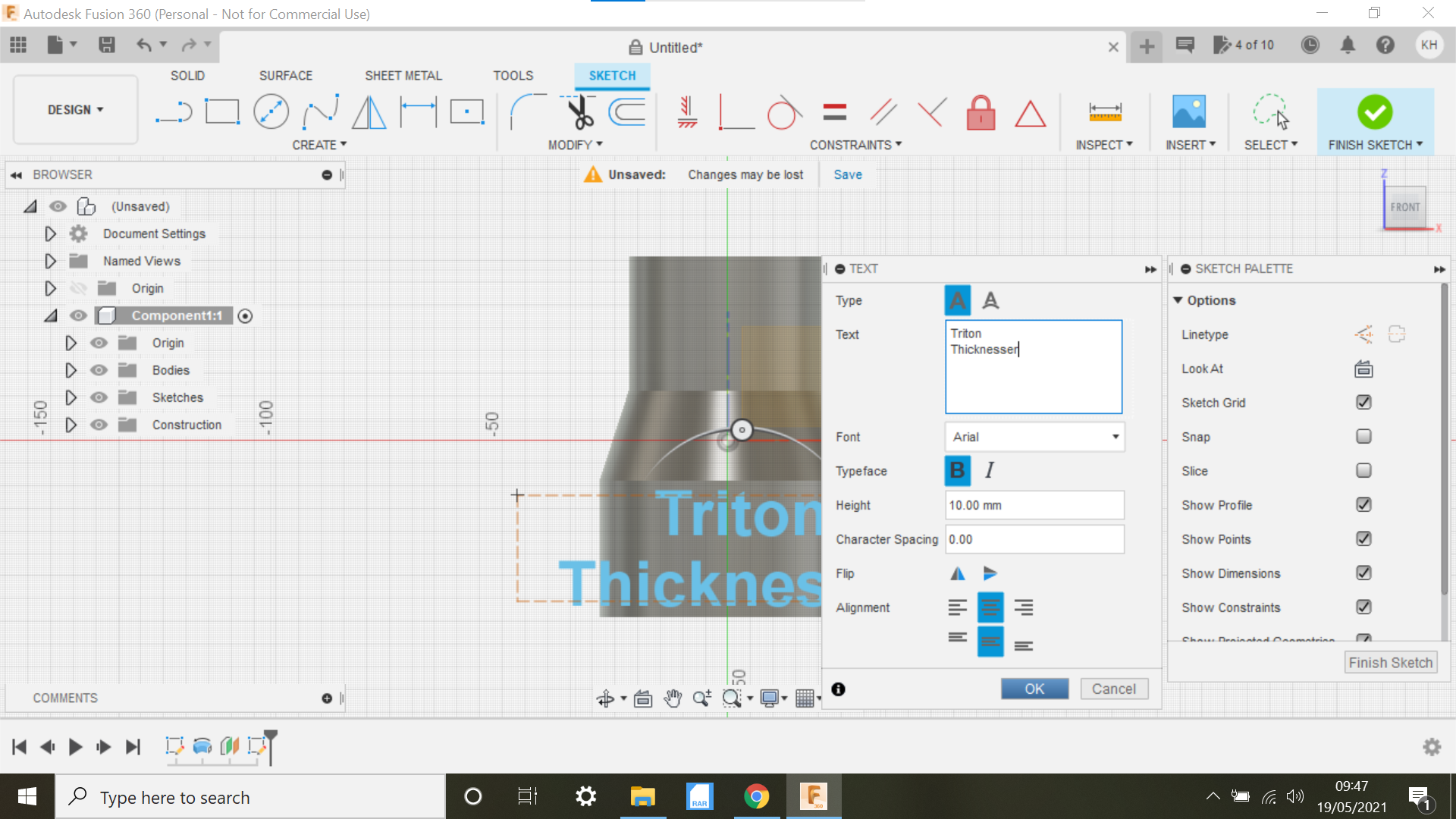Viewport: 1456px width, 819px height.
Task: Enable the Slice checkbox
Action: (x=1363, y=471)
